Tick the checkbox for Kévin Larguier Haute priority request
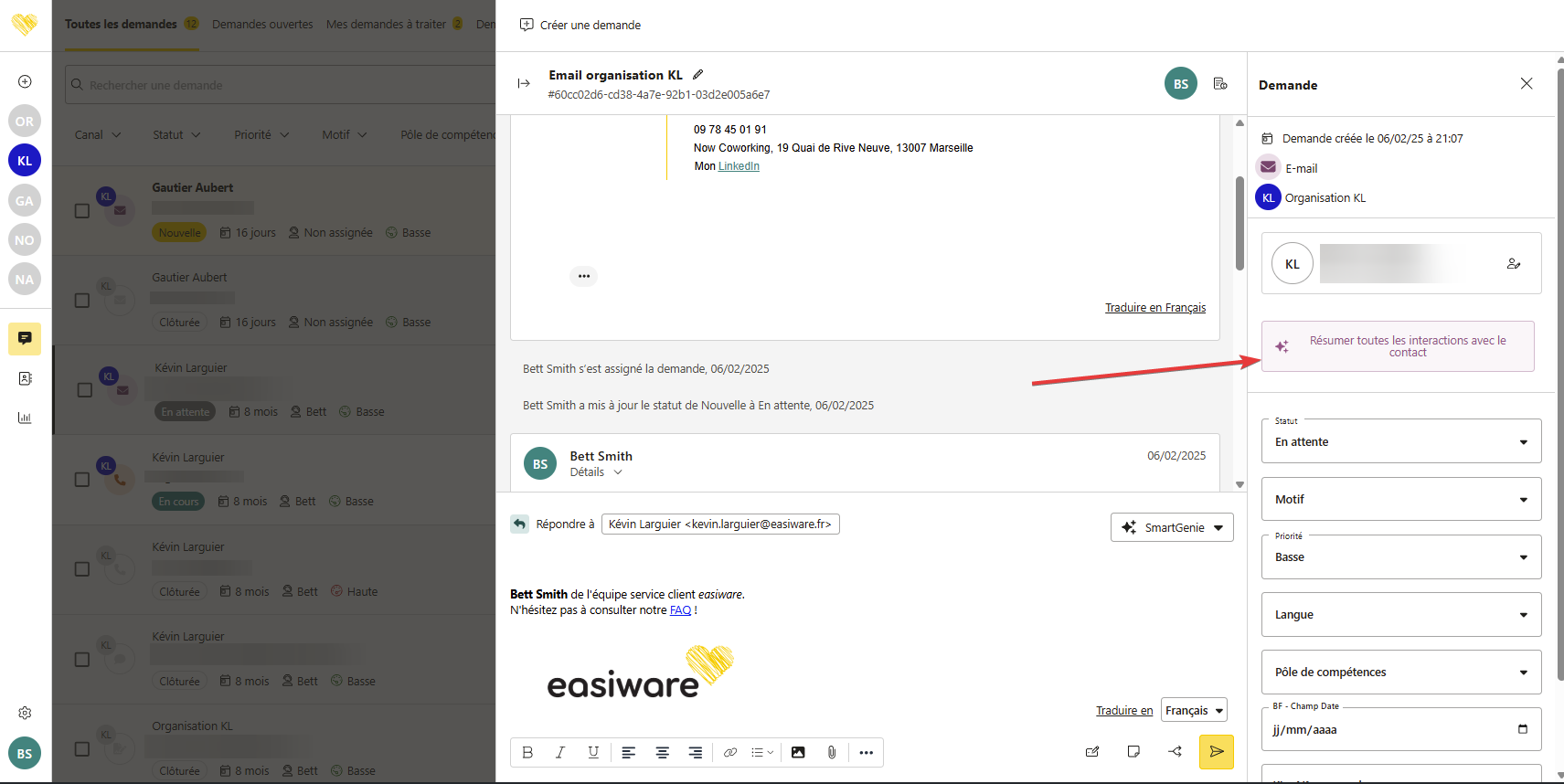1564x784 pixels. 82,569
